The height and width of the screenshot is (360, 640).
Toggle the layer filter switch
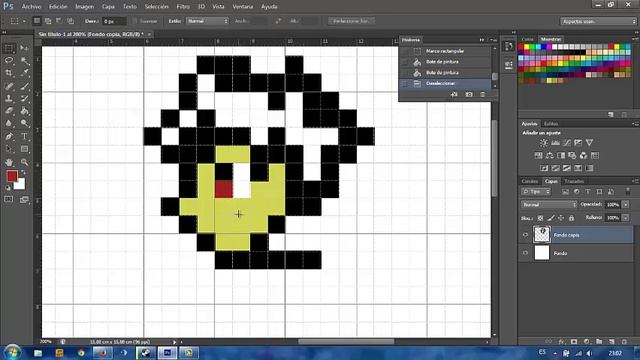click(x=628, y=191)
